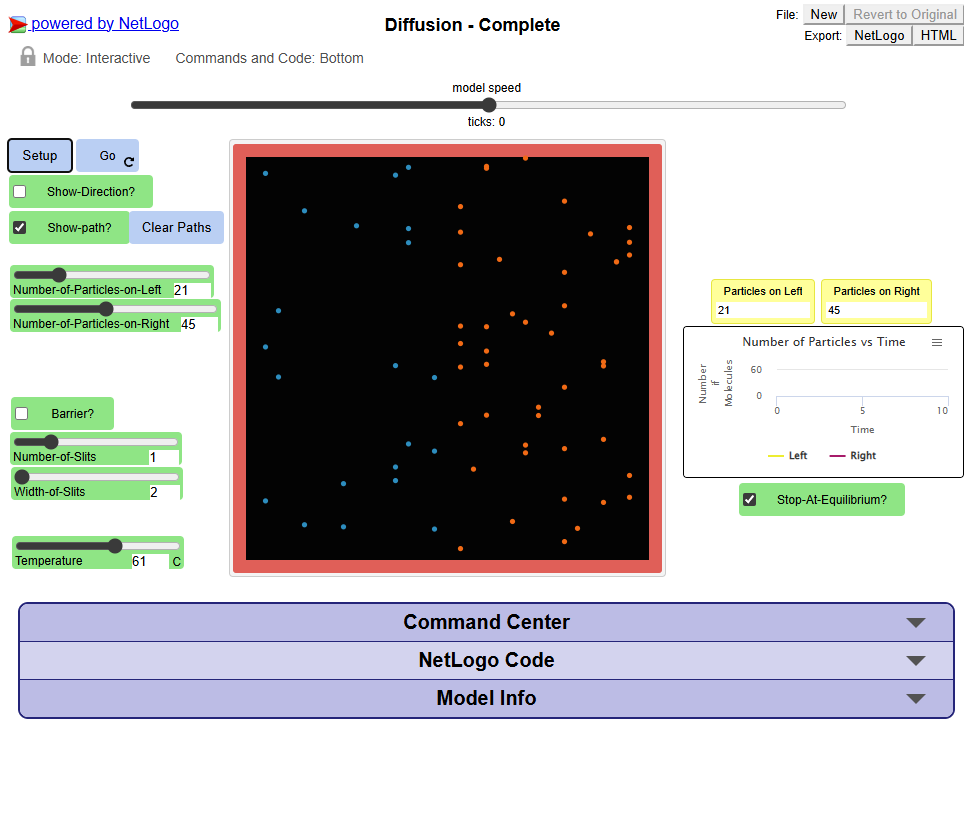Check the Barrier? checkbox
The image size is (964, 823).
[x=21, y=413]
